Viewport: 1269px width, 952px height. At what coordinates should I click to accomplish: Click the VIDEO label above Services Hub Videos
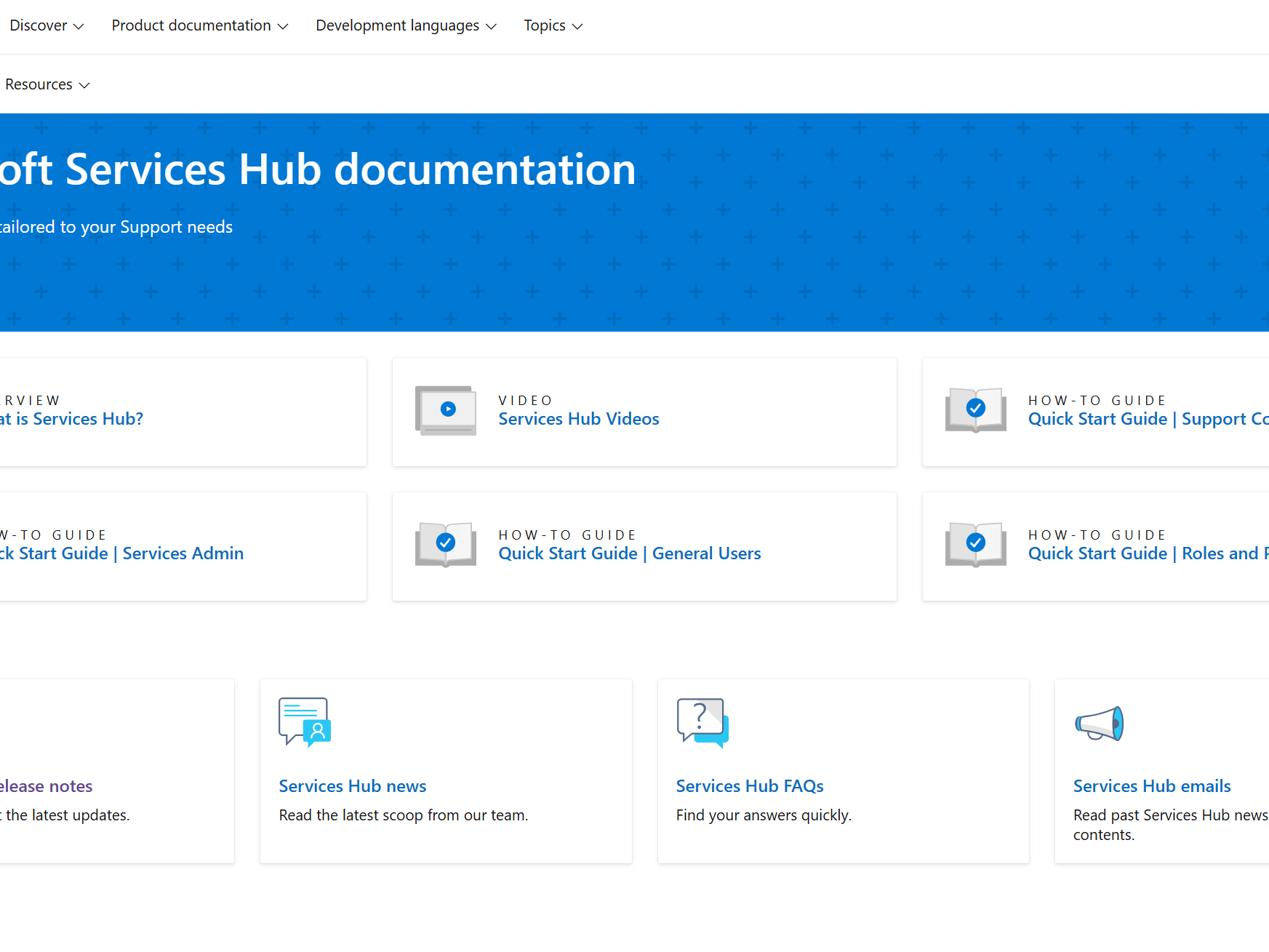click(x=526, y=400)
